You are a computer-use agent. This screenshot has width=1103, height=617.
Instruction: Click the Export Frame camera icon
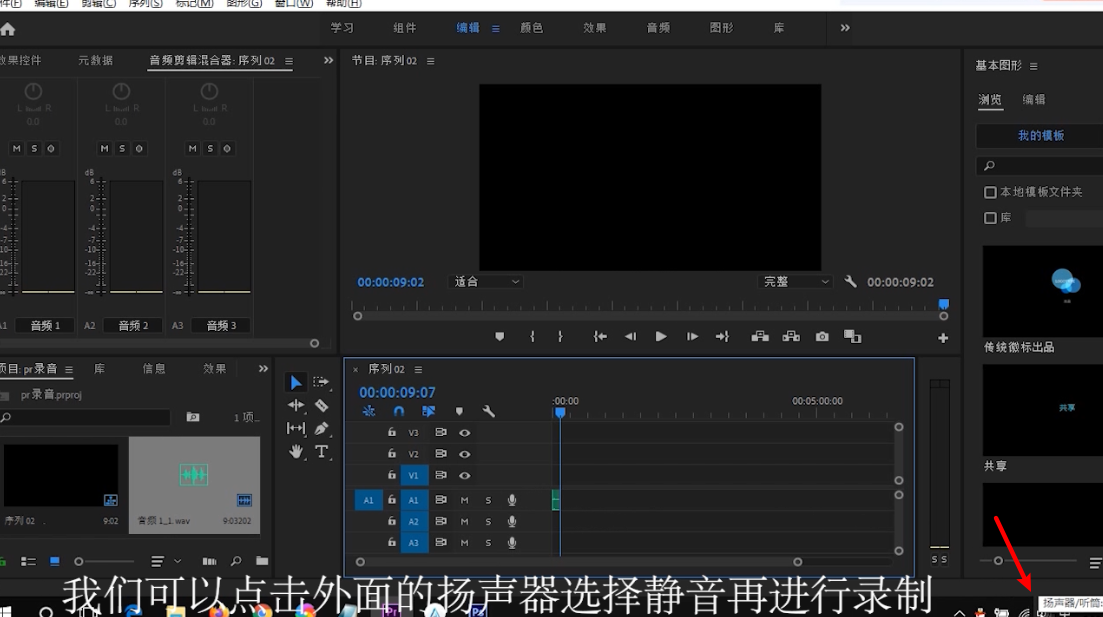[822, 336]
